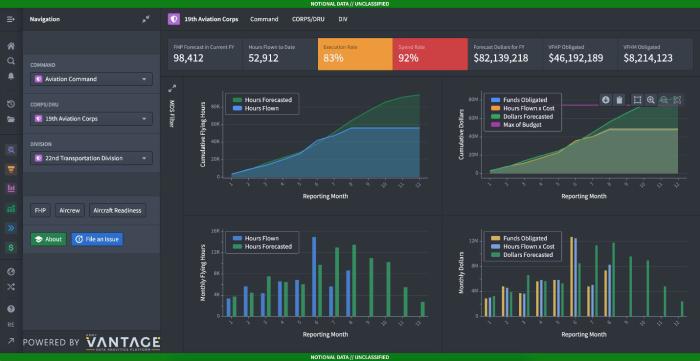This screenshot has width=700, height=361.
Task: Open the Corps/DRU dropdown showing 19th Aviation Corps
Action: (92, 119)
